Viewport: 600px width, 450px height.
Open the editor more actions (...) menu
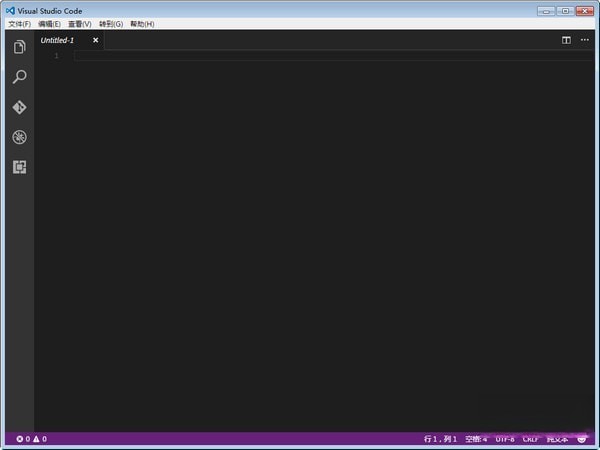[585, 40]
